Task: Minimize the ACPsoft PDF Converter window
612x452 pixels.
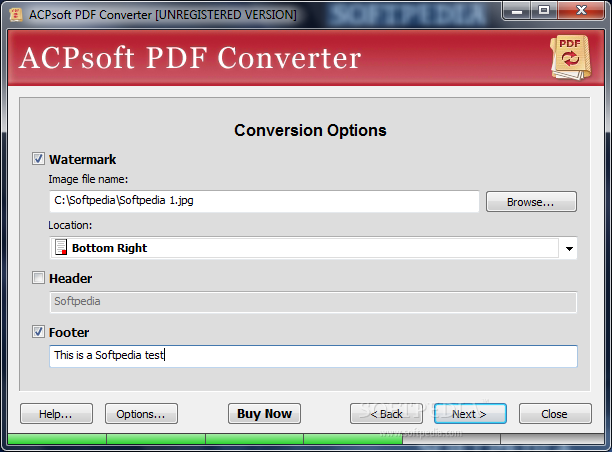Action: [x=517, y=11]
